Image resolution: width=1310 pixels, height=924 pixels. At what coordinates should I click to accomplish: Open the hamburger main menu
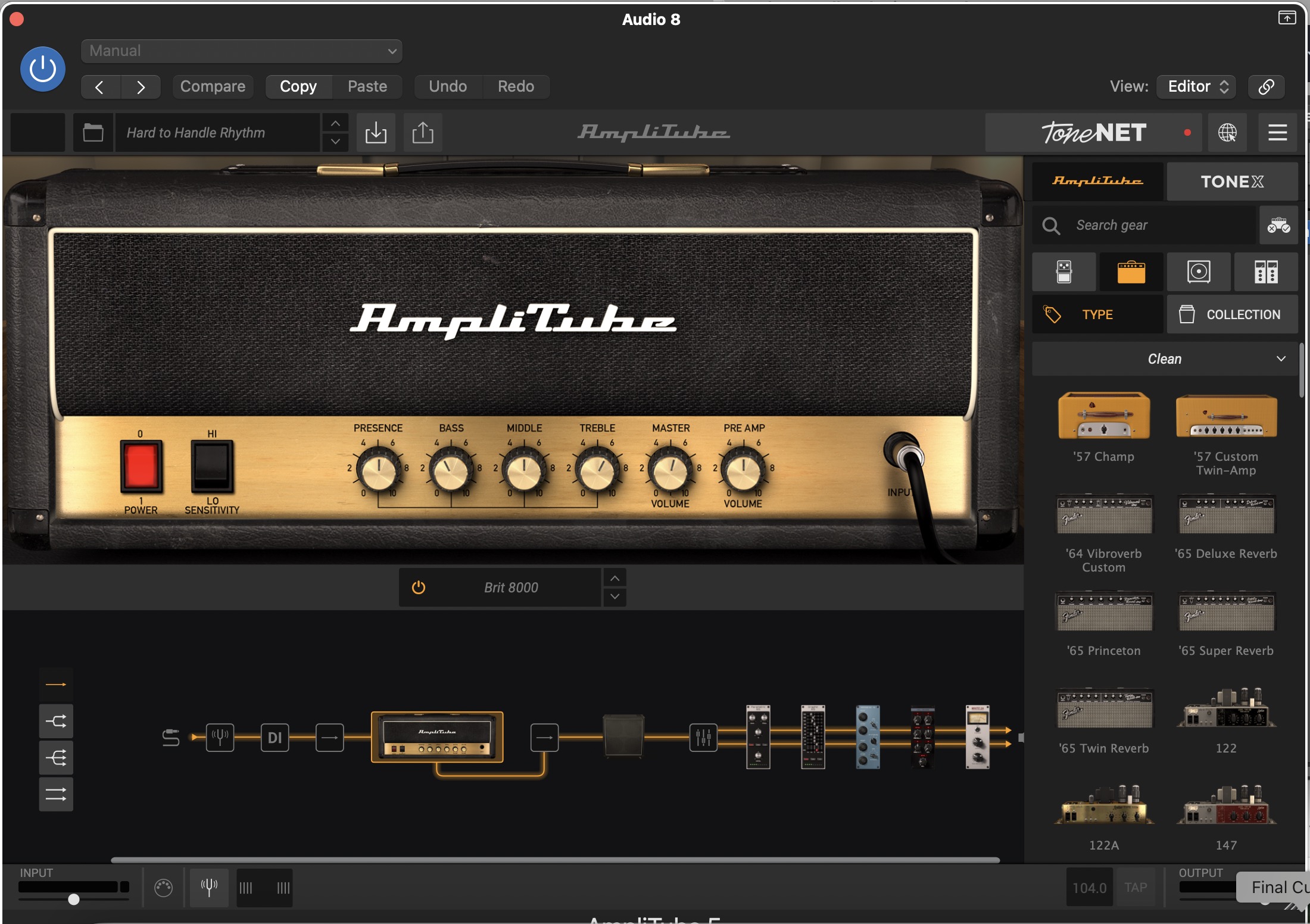tap(1277, 132)
